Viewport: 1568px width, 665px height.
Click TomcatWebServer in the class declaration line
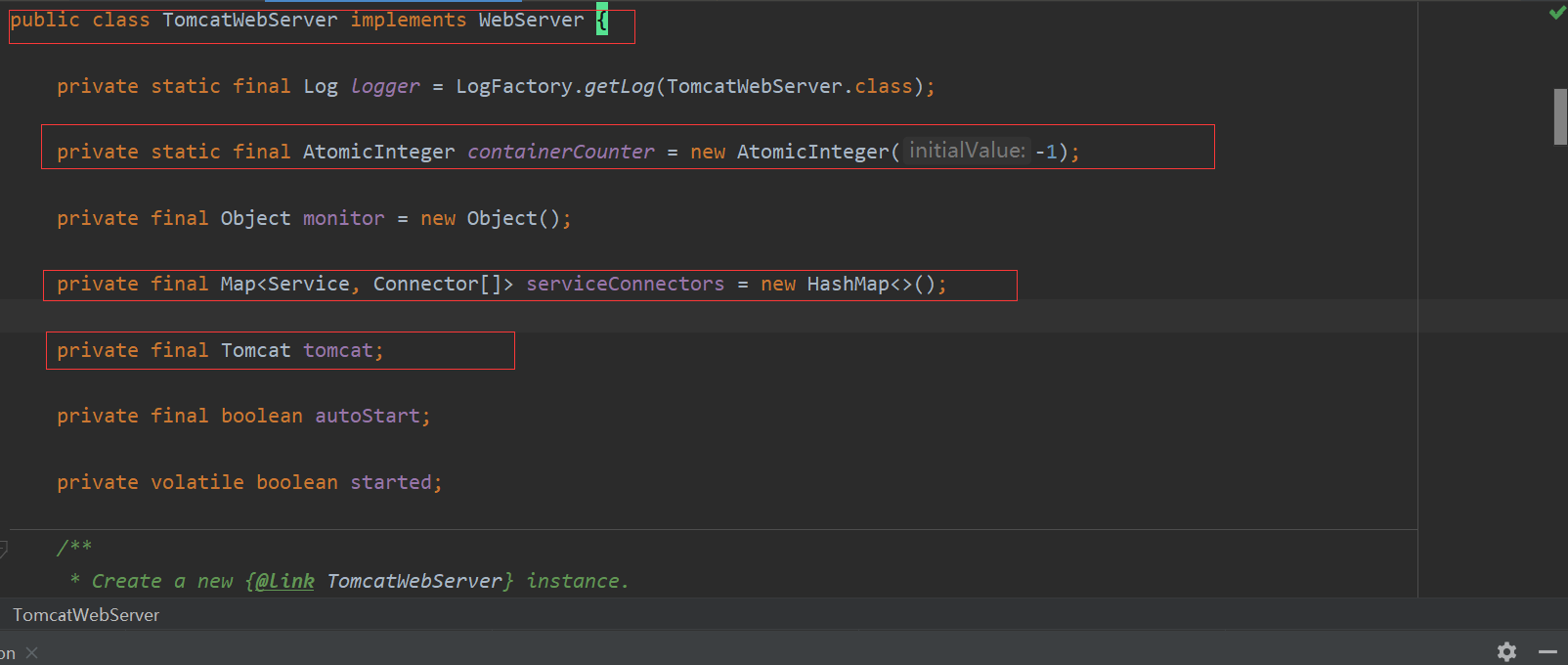click(250, 20)
